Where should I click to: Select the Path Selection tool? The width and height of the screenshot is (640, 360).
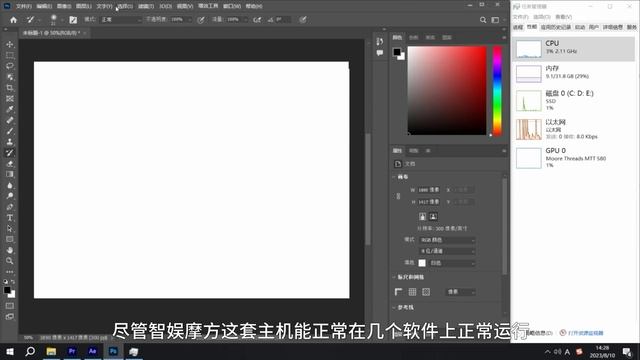click(10, 229)
